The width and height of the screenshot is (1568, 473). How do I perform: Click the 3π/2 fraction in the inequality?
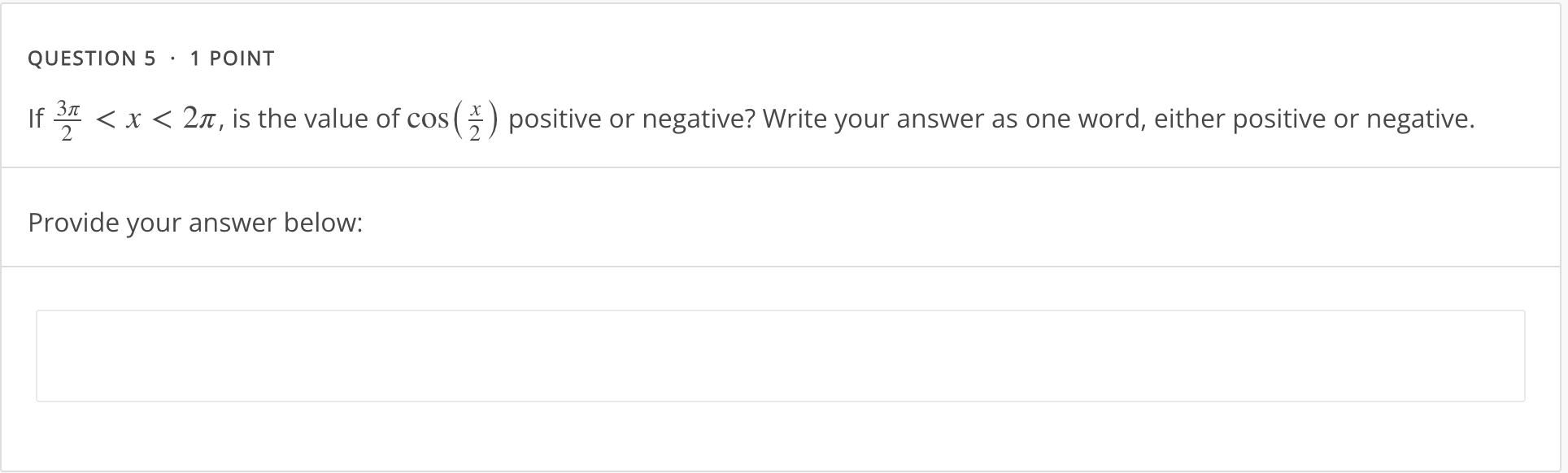pyautogui.click(x=67, y=119)
